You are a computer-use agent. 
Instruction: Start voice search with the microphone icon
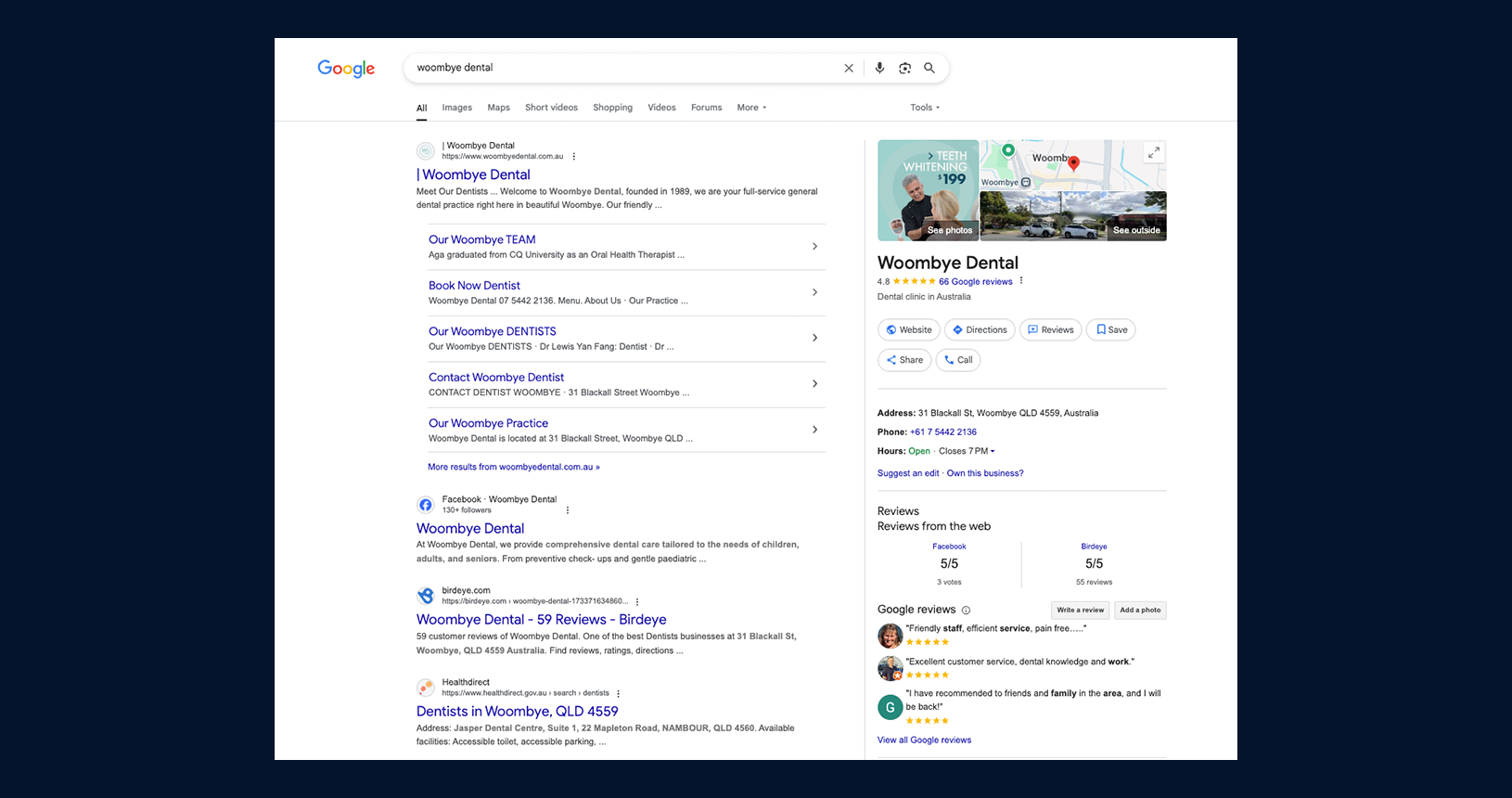pos(879,68)
